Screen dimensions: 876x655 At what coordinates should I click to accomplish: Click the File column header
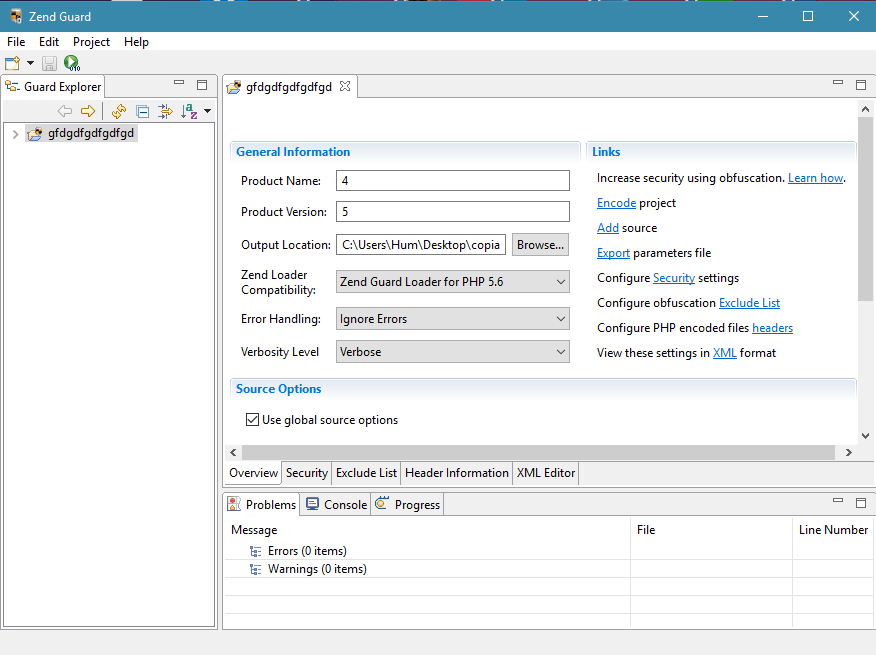coord(711,530)
